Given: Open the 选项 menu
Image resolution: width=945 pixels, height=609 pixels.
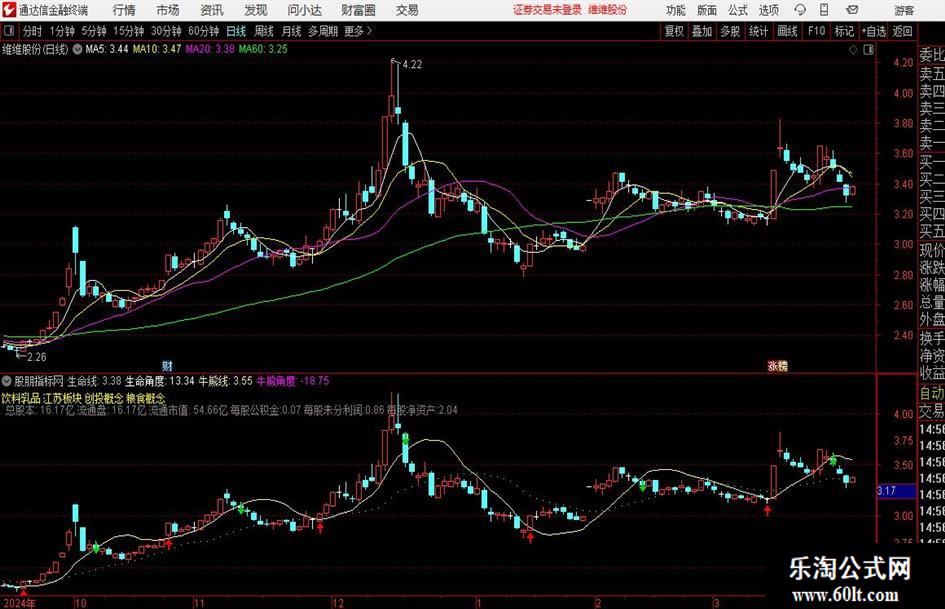Looking at the screenshot, I should point(769,10).
